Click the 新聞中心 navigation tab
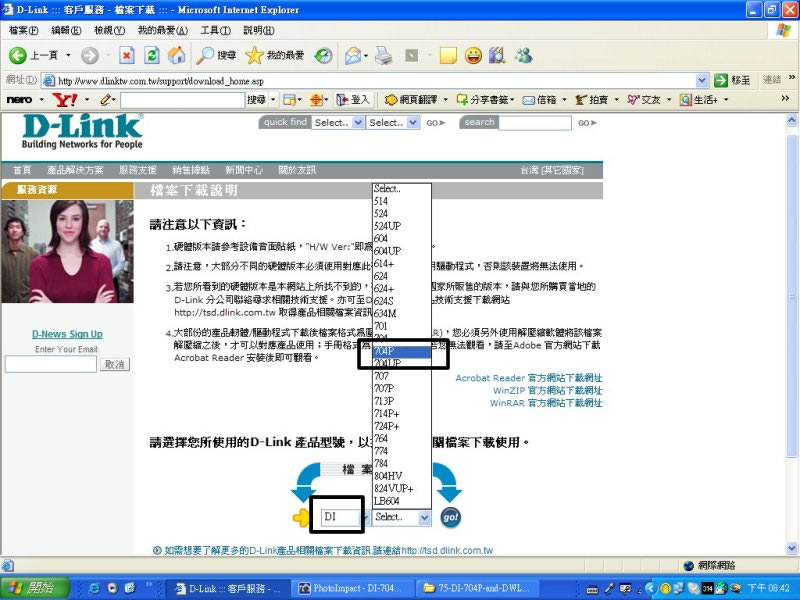Image resolution: width=800 pixels, height=600 pixels. 244,170
